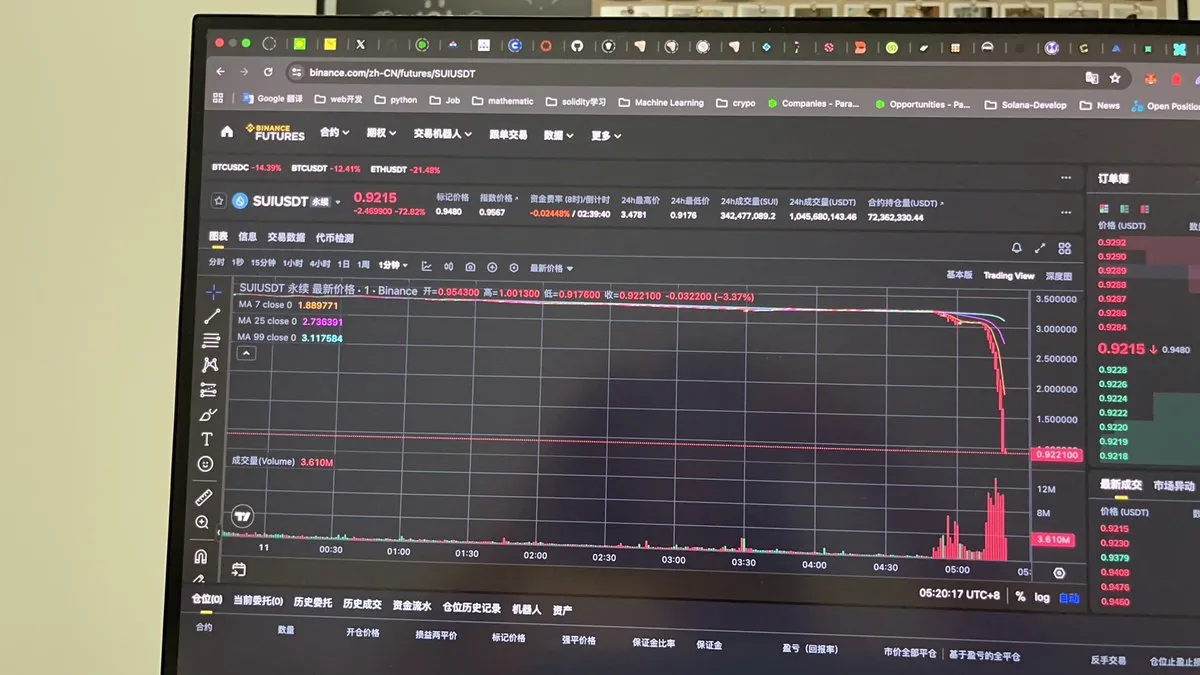1200x675 pixels.
Task: Take a chart snapshot with camera icon
Action: tap(470, 267)
